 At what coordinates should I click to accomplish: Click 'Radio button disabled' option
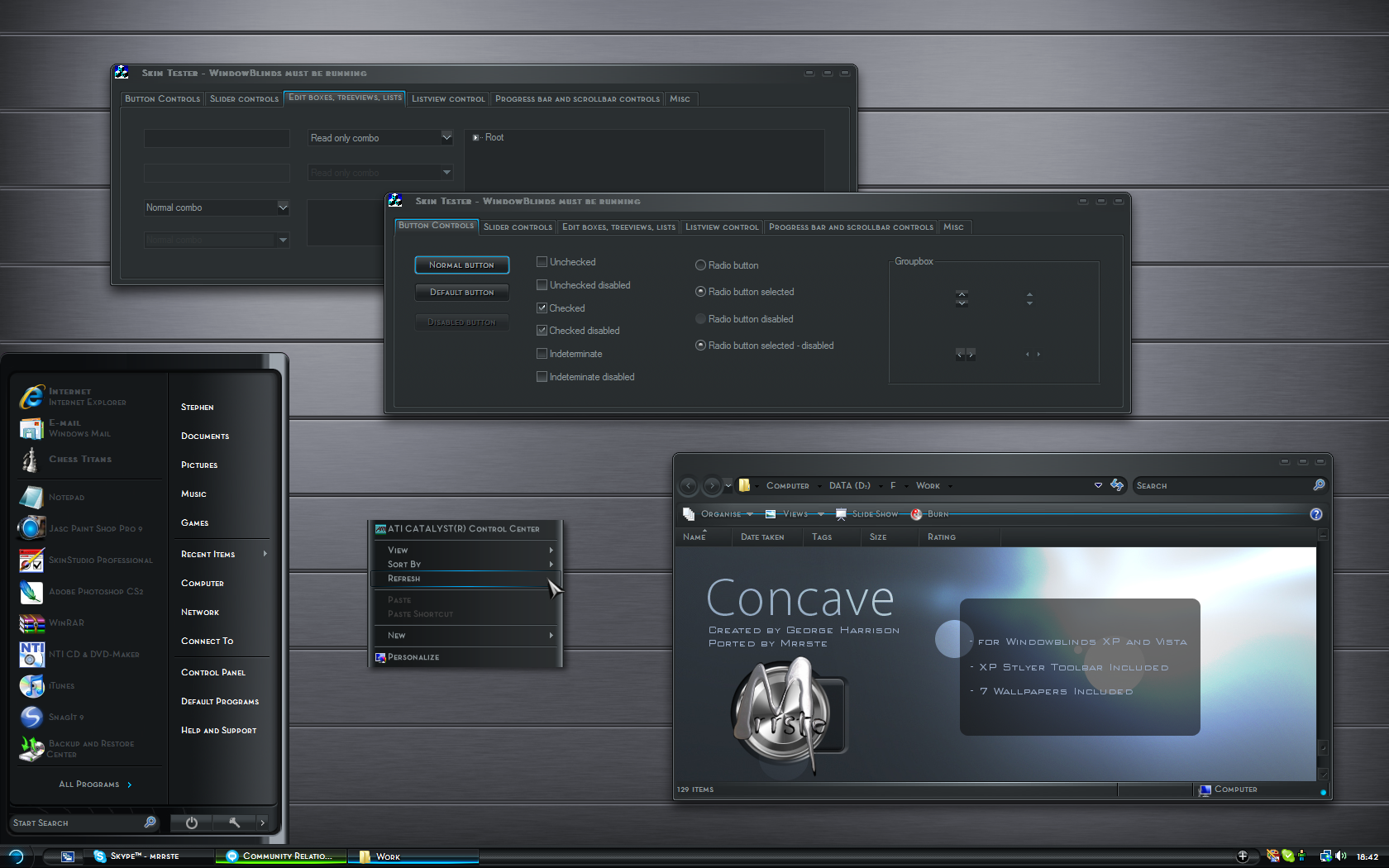701,319
